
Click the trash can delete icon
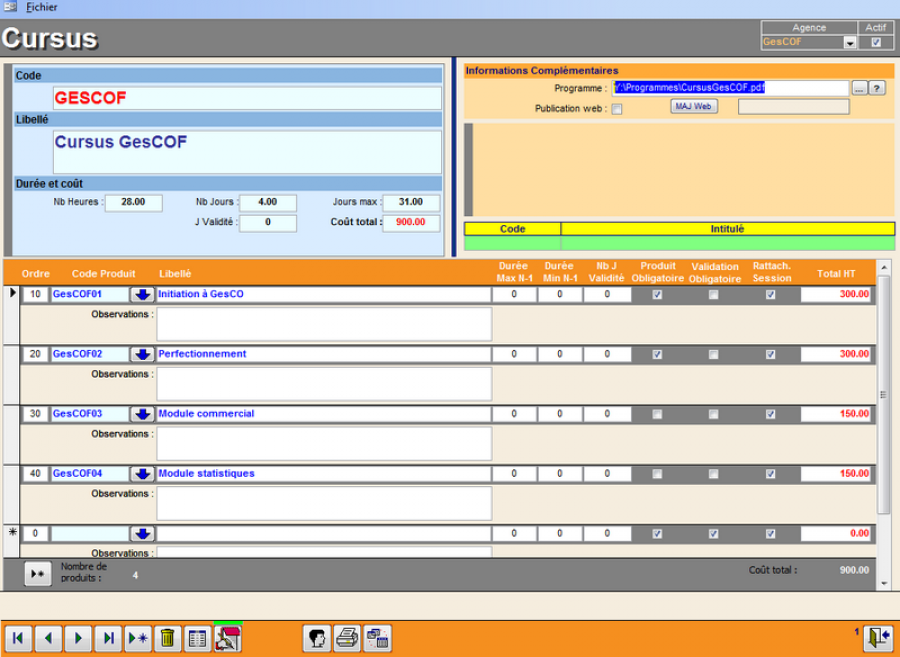click(x=168, y=637)
